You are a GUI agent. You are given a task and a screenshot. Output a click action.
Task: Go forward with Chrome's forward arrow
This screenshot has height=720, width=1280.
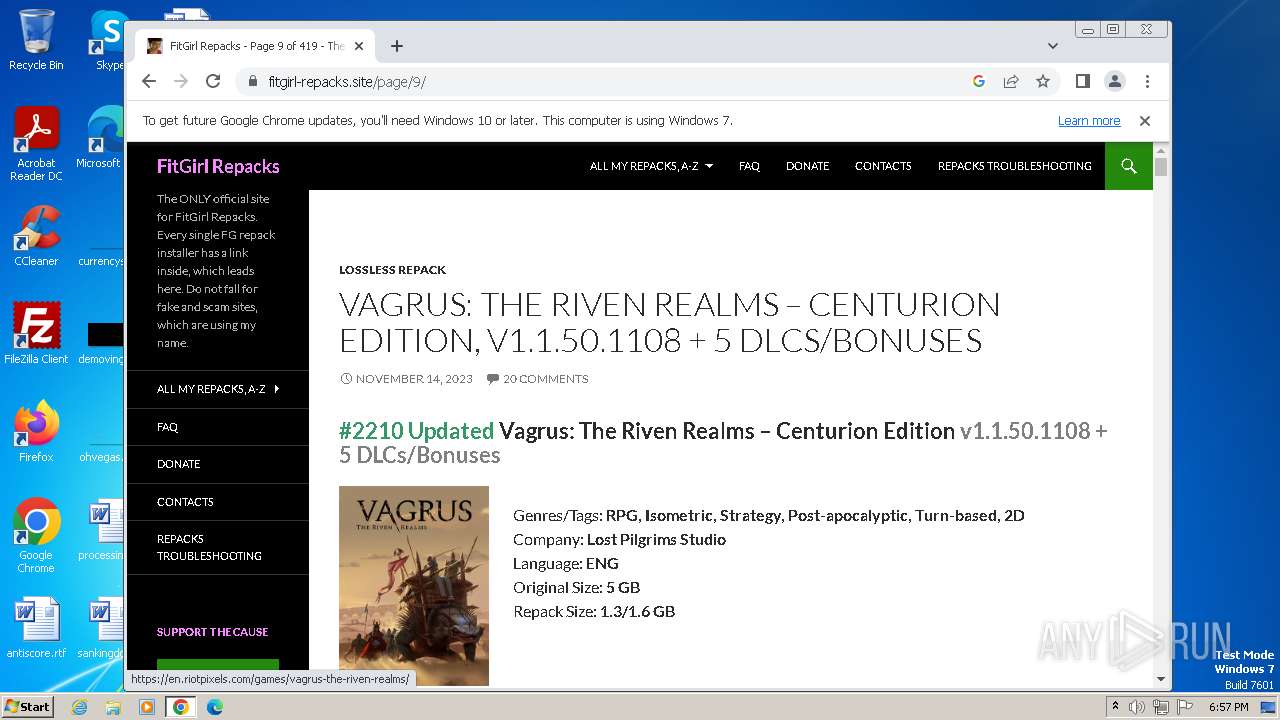click(x=181, y=81)
